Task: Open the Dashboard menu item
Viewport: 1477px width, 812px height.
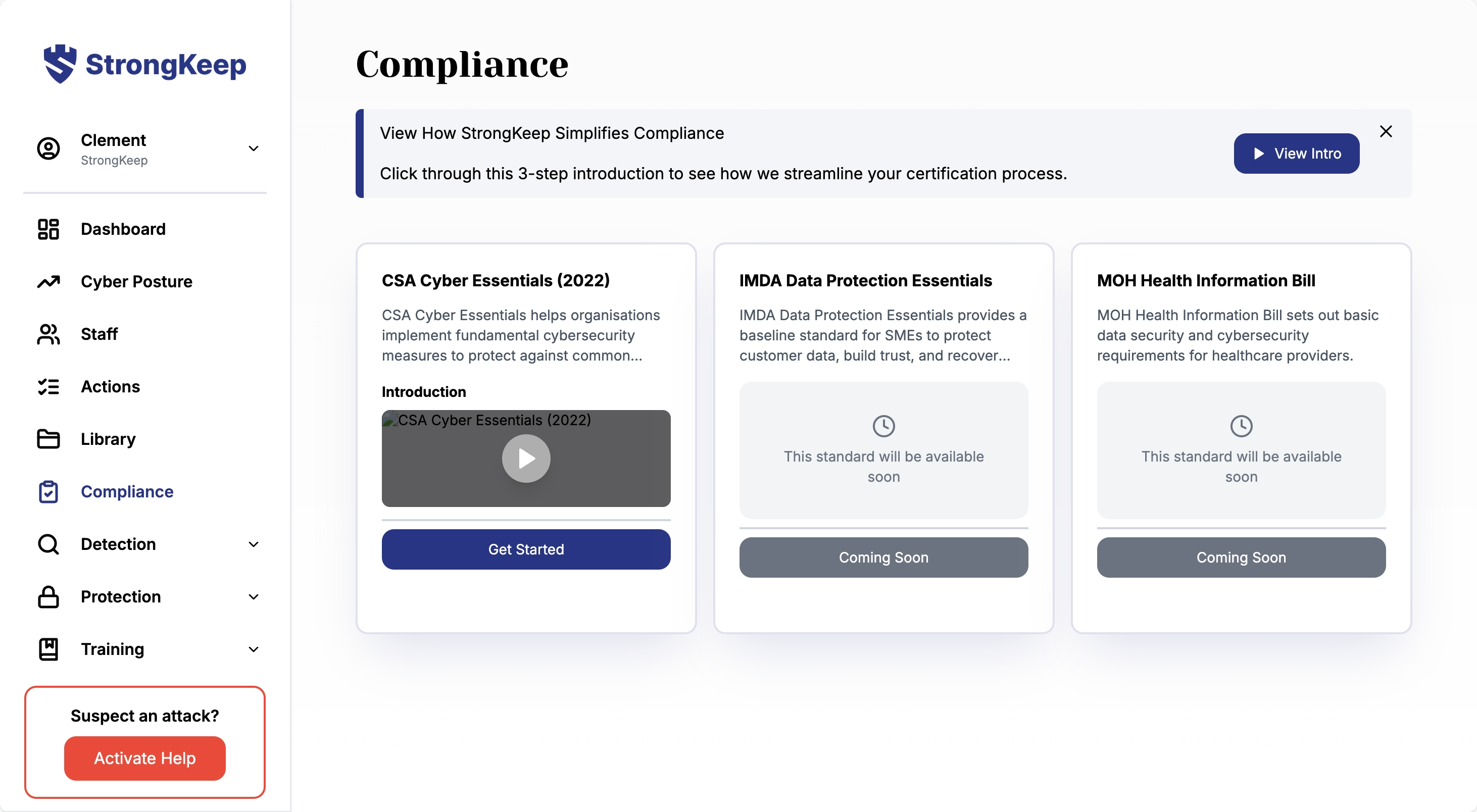Action: [123, 229]
